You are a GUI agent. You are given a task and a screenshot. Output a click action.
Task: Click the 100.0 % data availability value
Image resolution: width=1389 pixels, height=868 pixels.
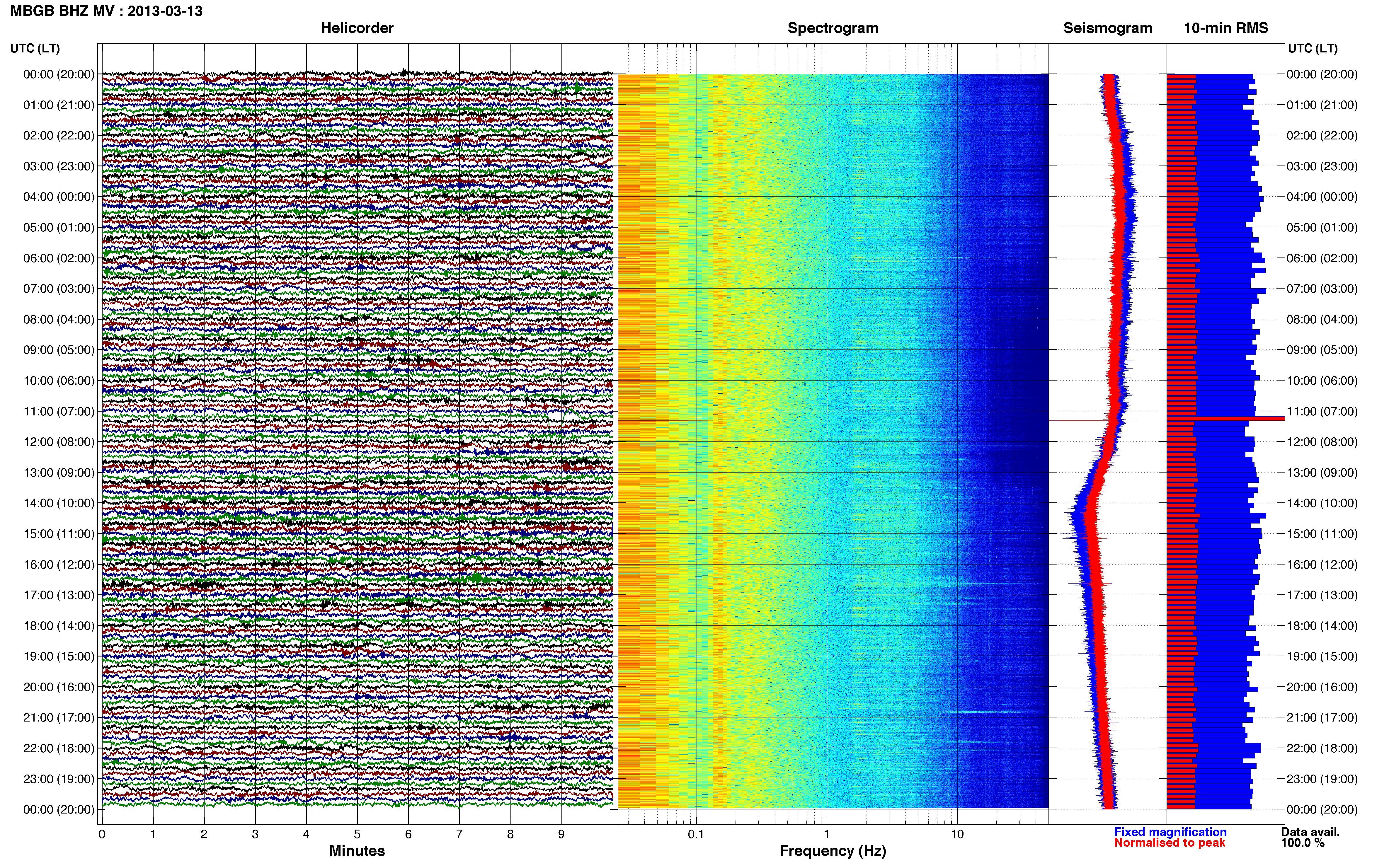[1303, 843]
